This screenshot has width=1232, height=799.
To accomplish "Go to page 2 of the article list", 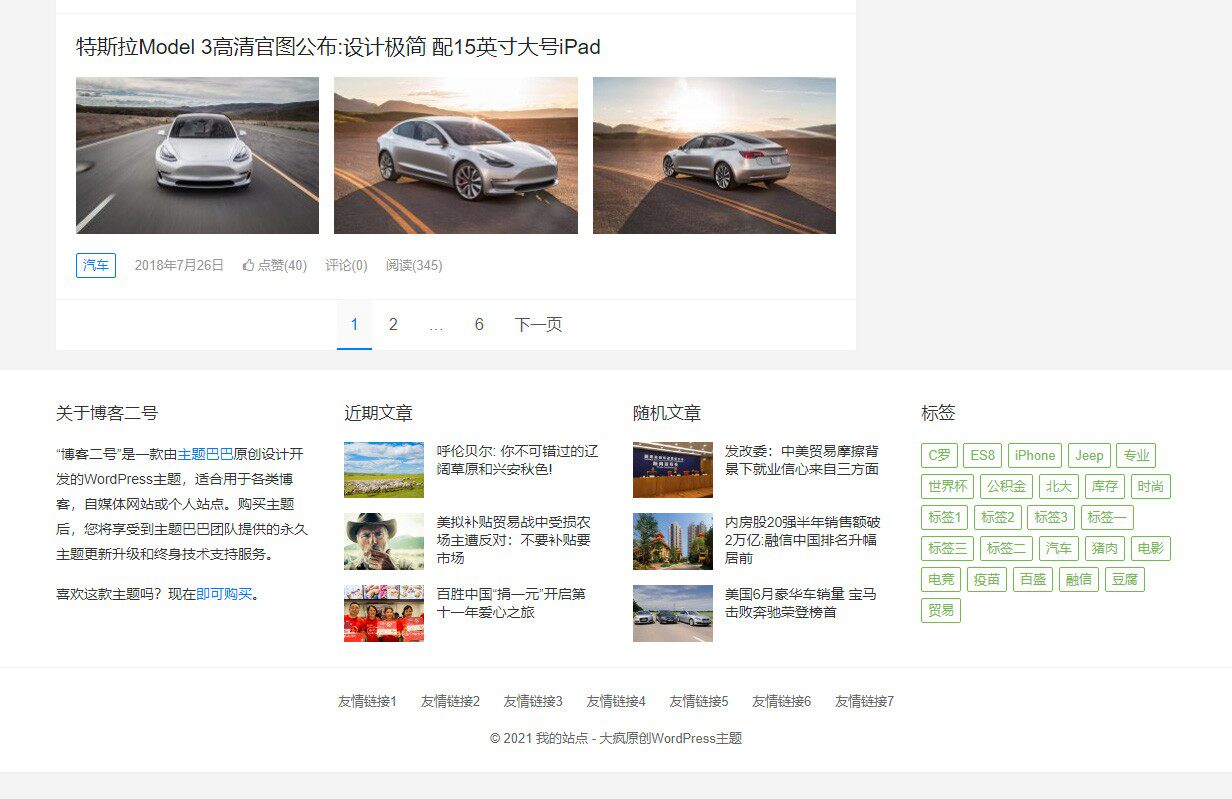I will 393,324.
